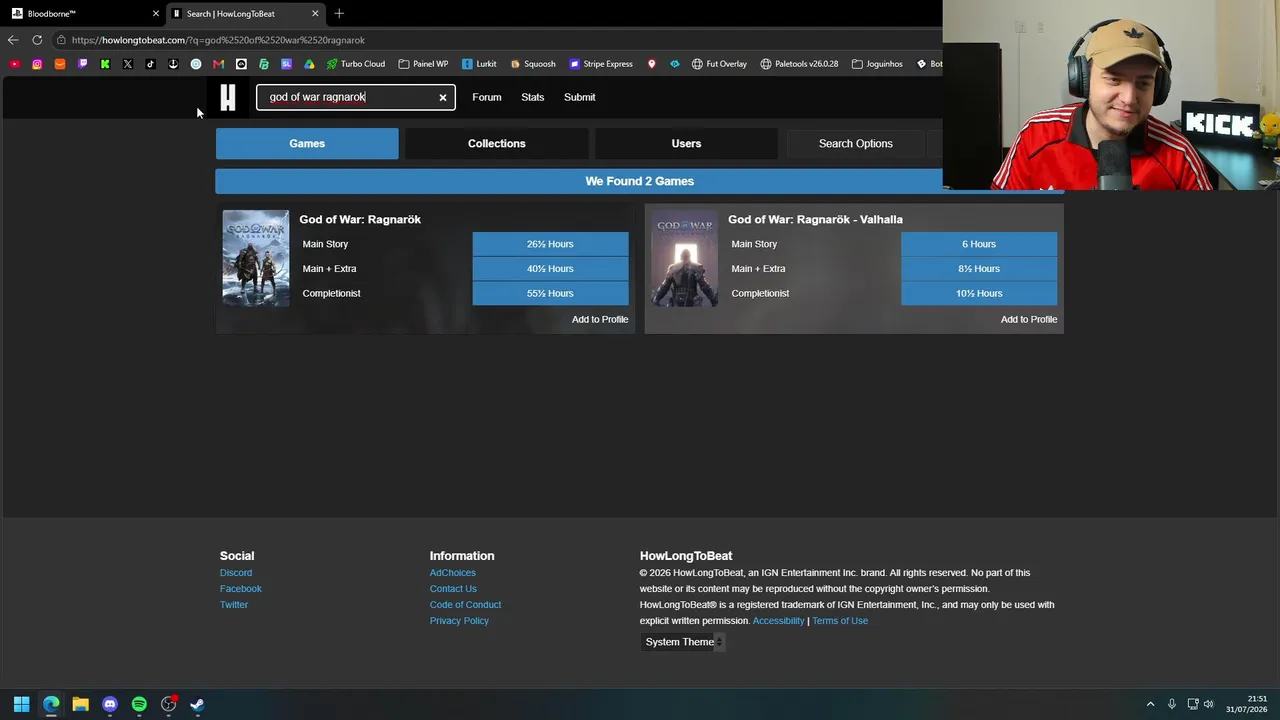Select the Search | HowLongToBeat browser tab
The image size is (1280, 720).
point(245,14)
